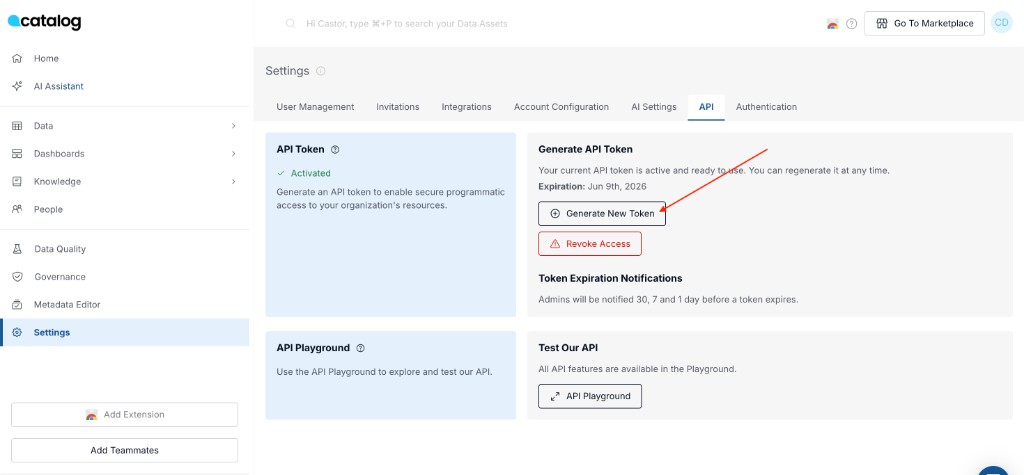
Task: Click the Test Our API heading
Action: click(568, 348)
